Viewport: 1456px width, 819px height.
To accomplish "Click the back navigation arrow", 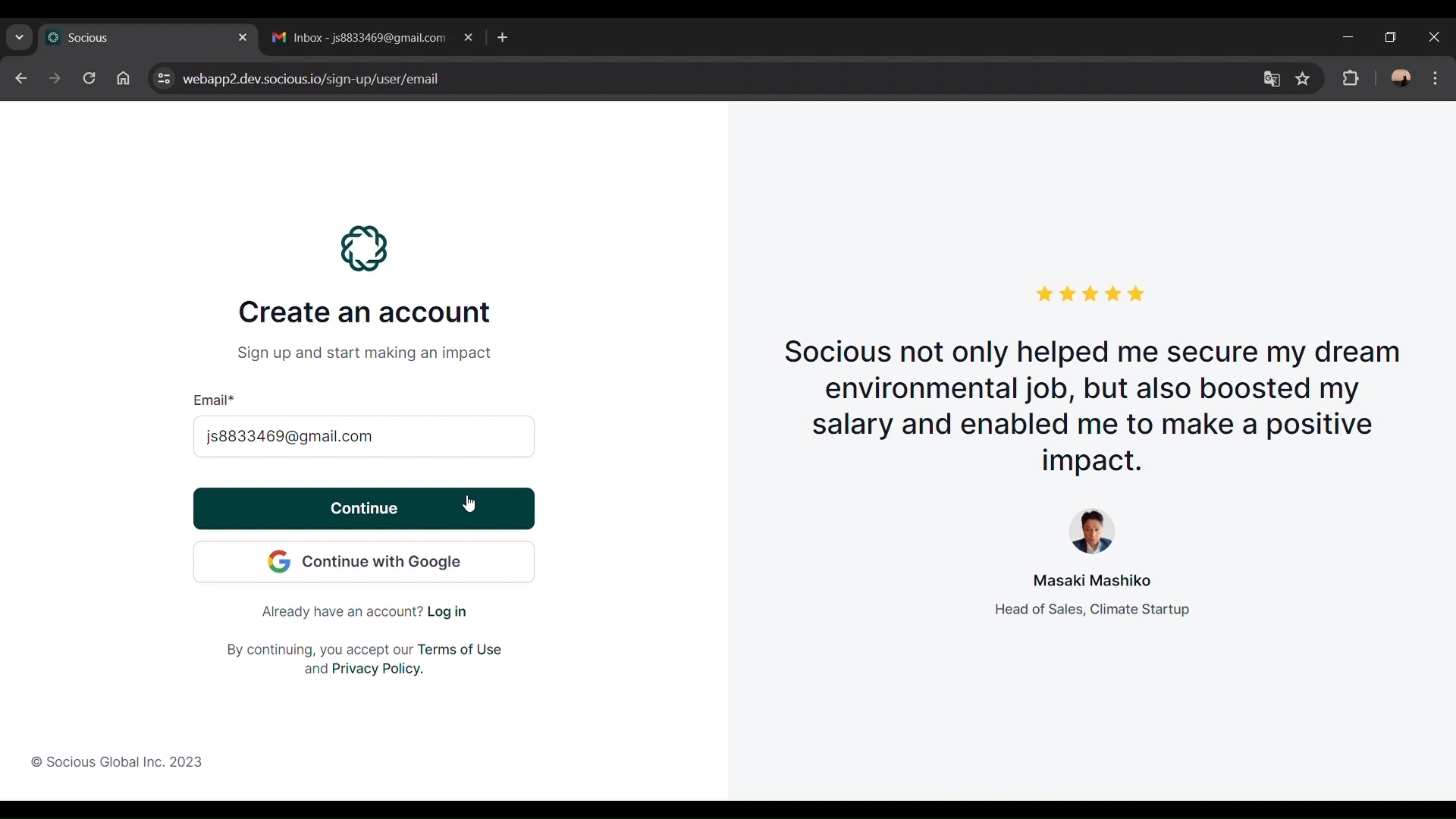I will pyautogui.click(x=21, y=79).
